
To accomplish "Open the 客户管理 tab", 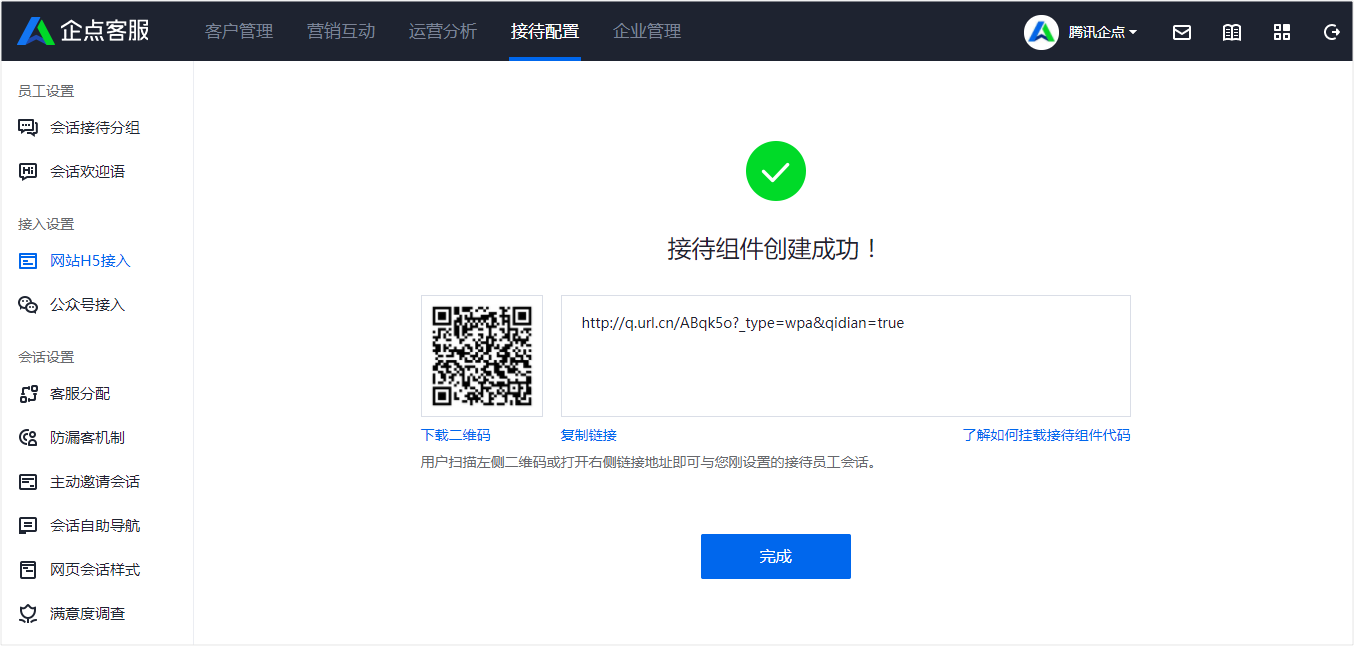I will (x=239, y=31).
